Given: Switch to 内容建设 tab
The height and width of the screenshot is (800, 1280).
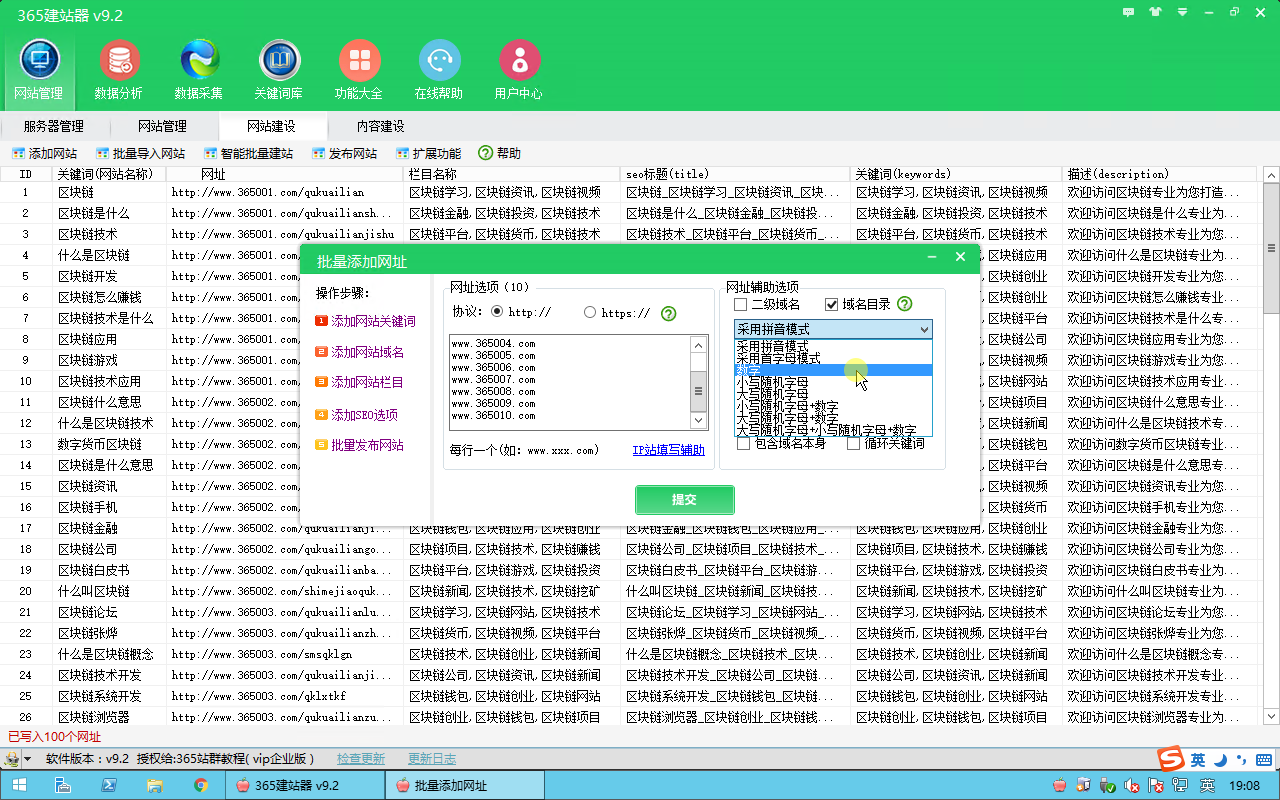Looking at the screenshot, I should (380, 126).
